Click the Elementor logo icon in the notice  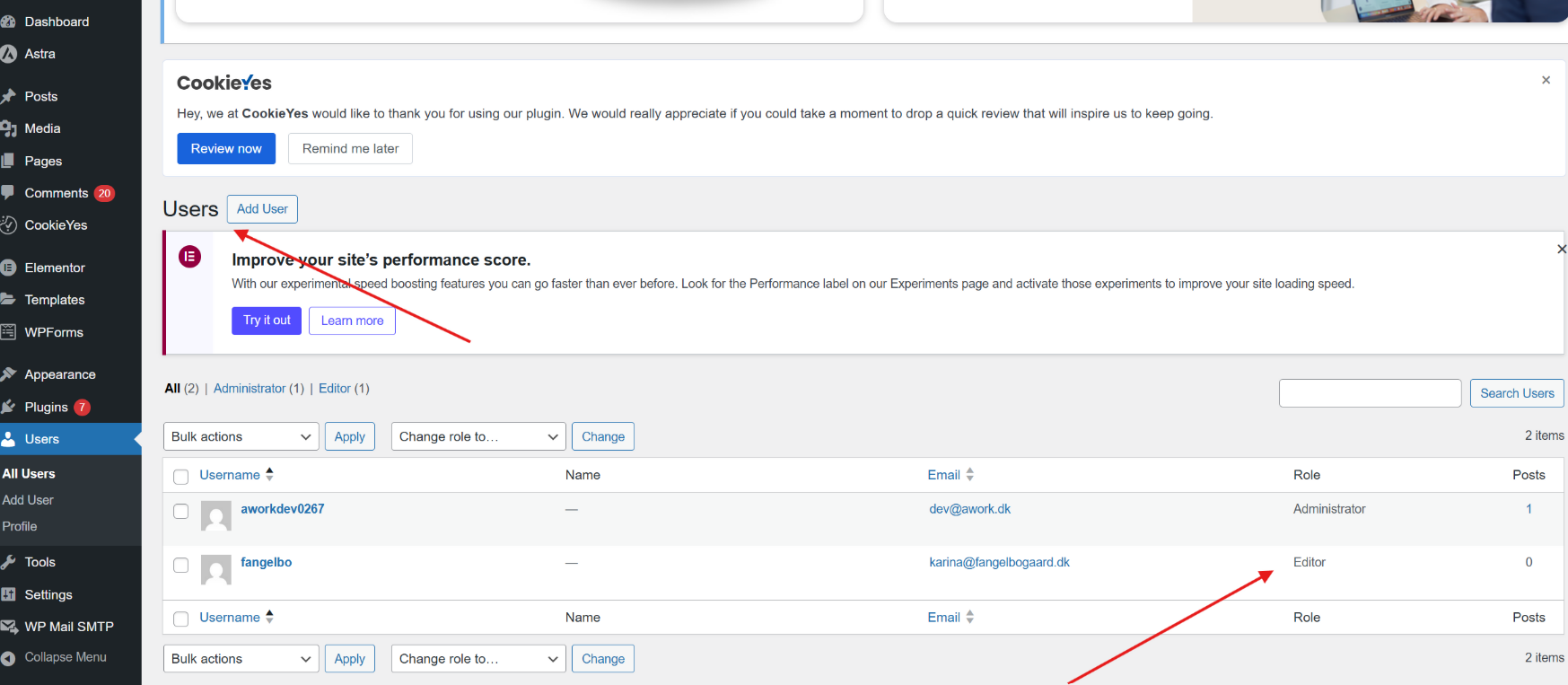pos(189,257)
